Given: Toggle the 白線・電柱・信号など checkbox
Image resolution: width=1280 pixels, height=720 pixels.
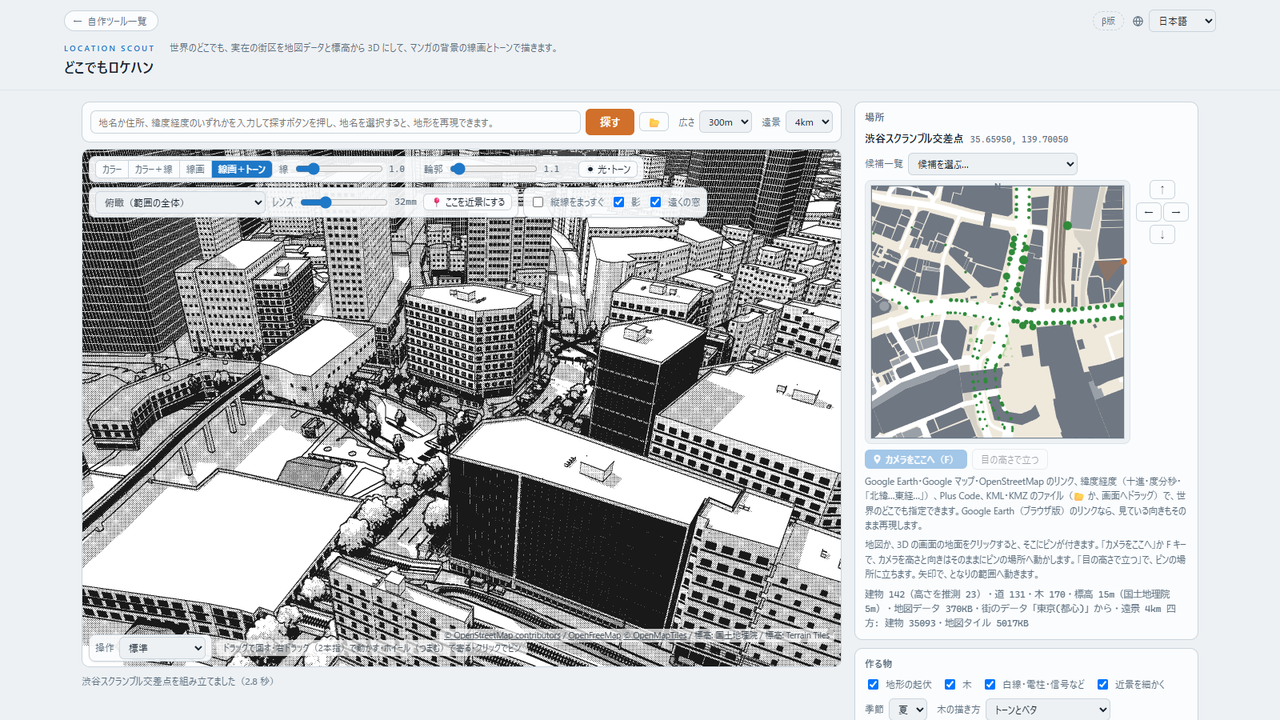Looking at the screenshot, I should 990,684.
